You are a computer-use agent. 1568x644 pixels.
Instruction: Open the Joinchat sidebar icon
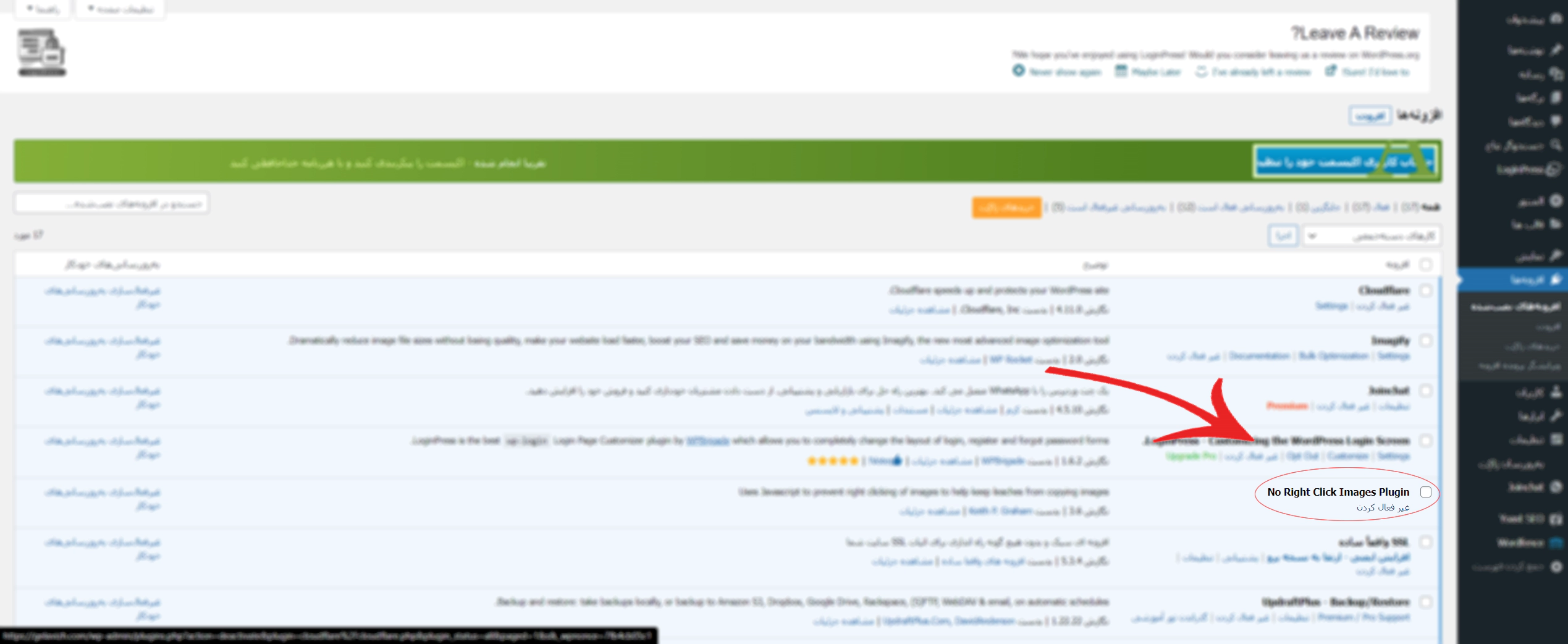1556,487
